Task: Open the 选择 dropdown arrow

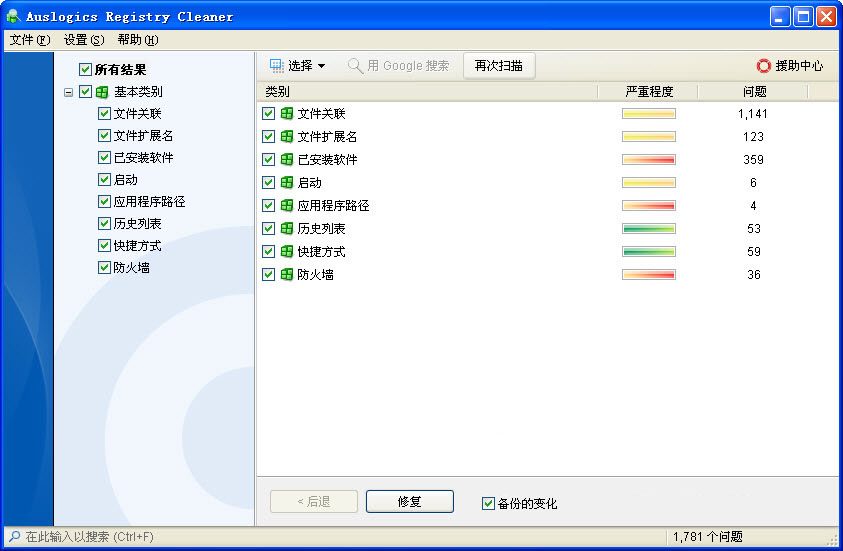Action: click(x=322, y=67)
